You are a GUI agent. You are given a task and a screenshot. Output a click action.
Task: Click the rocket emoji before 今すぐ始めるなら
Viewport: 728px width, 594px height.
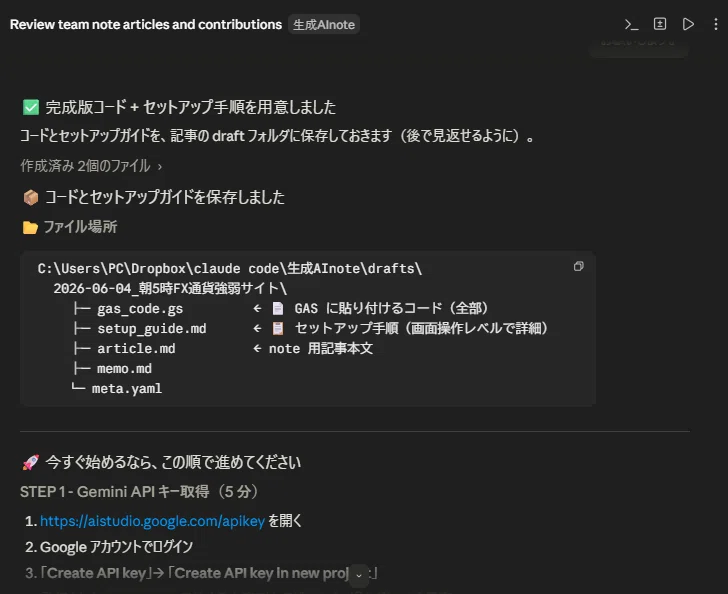tap(31, 463)
